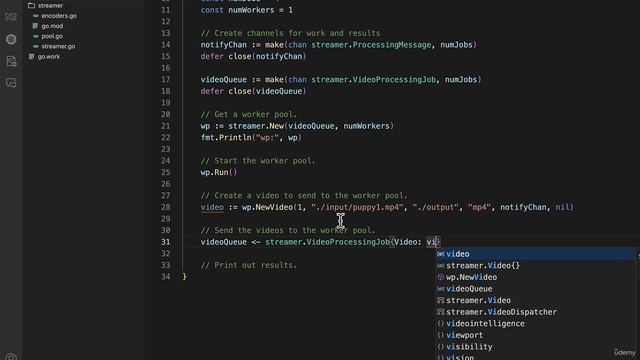Viewport: 640px width, 360px height.
Task: Open go.mod in the file tree
Action: tap(52, 26)
